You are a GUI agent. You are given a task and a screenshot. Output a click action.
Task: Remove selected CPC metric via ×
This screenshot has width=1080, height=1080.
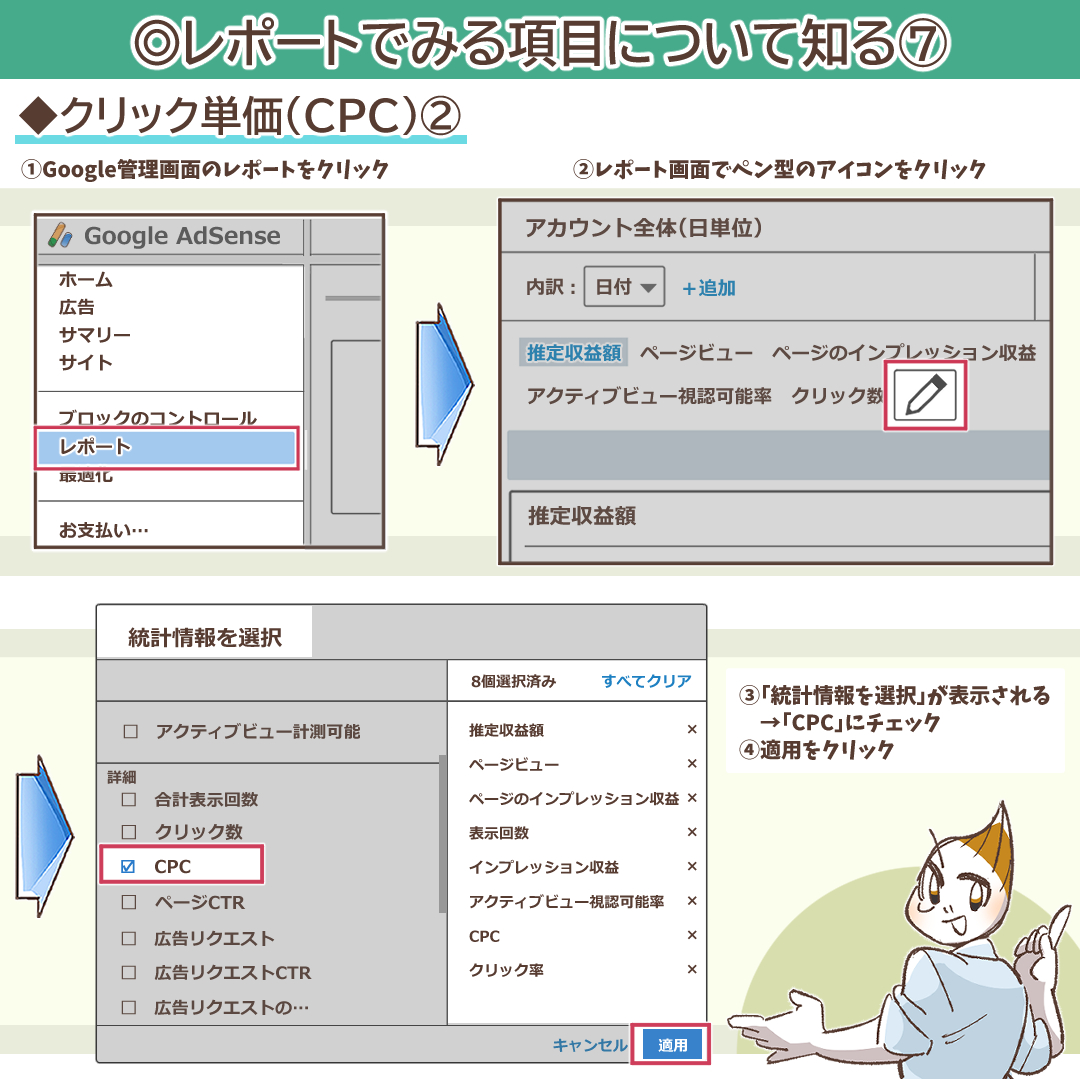tap(691, 936)
